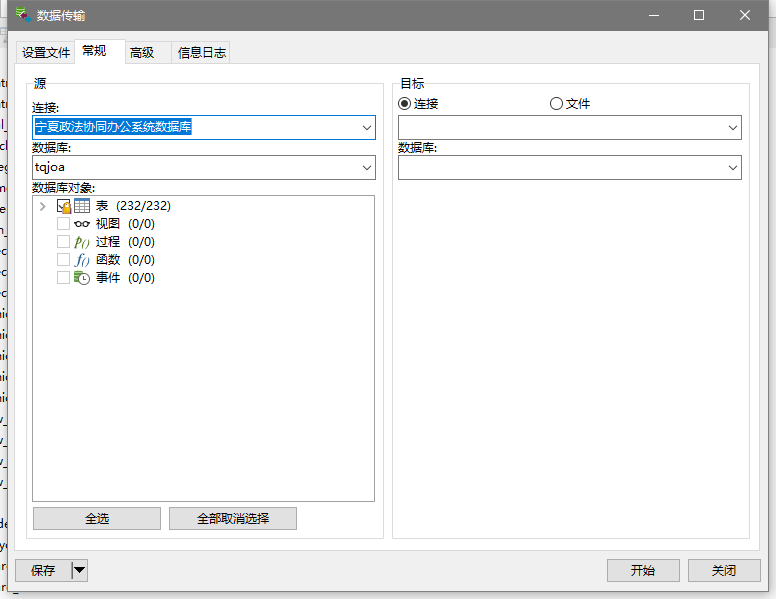776x599 pixels.
Task: Expand the 表 tree node chevron
Action: 43,206
